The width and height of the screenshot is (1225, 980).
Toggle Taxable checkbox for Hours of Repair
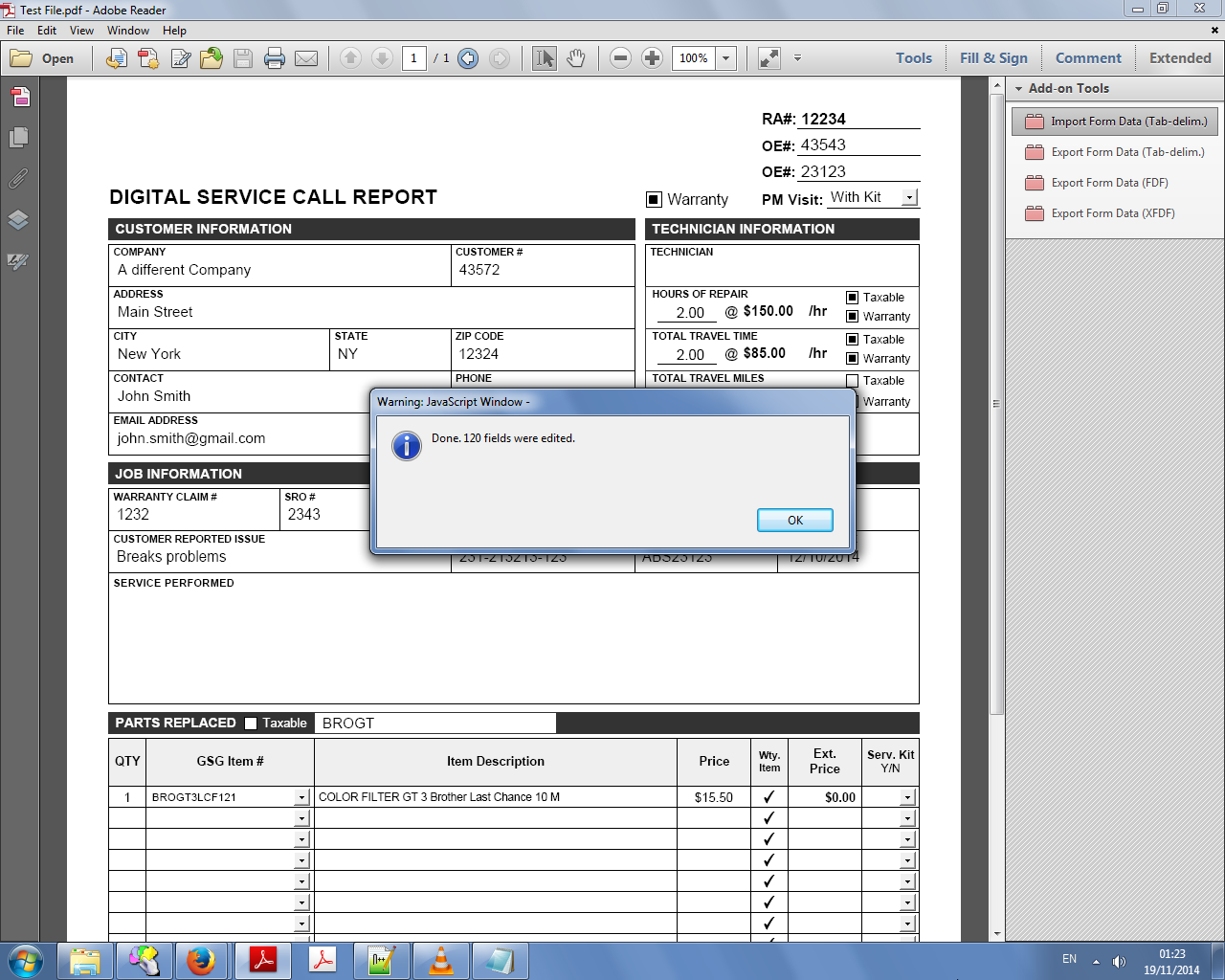[x=852, y=298]
